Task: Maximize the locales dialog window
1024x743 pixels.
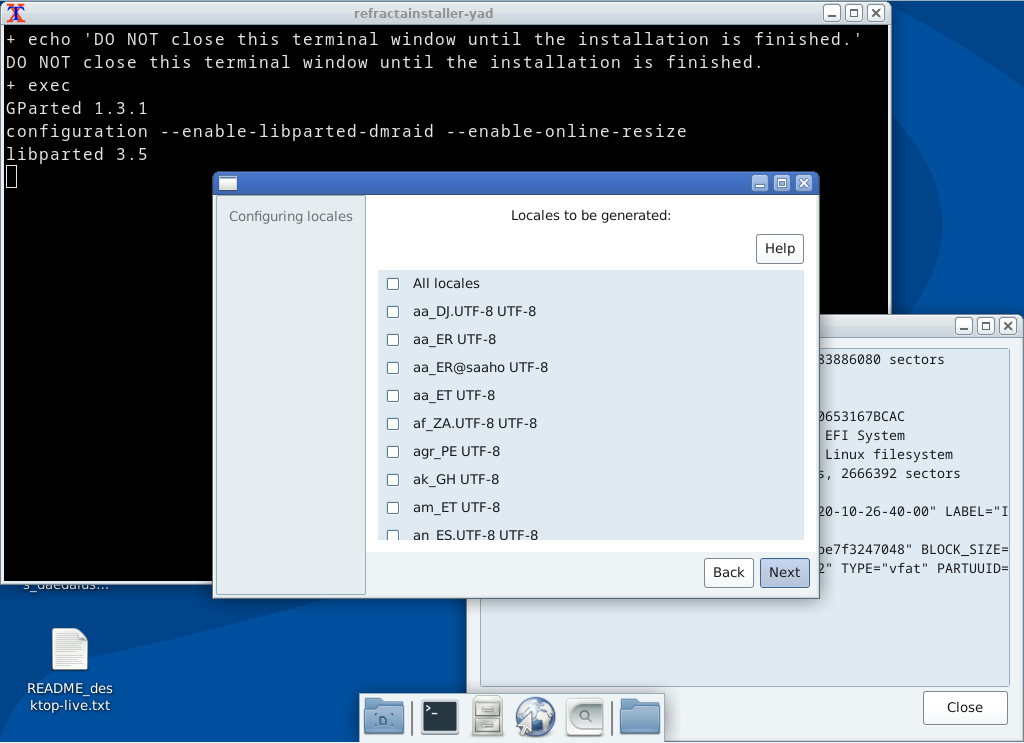Action: 782,183
